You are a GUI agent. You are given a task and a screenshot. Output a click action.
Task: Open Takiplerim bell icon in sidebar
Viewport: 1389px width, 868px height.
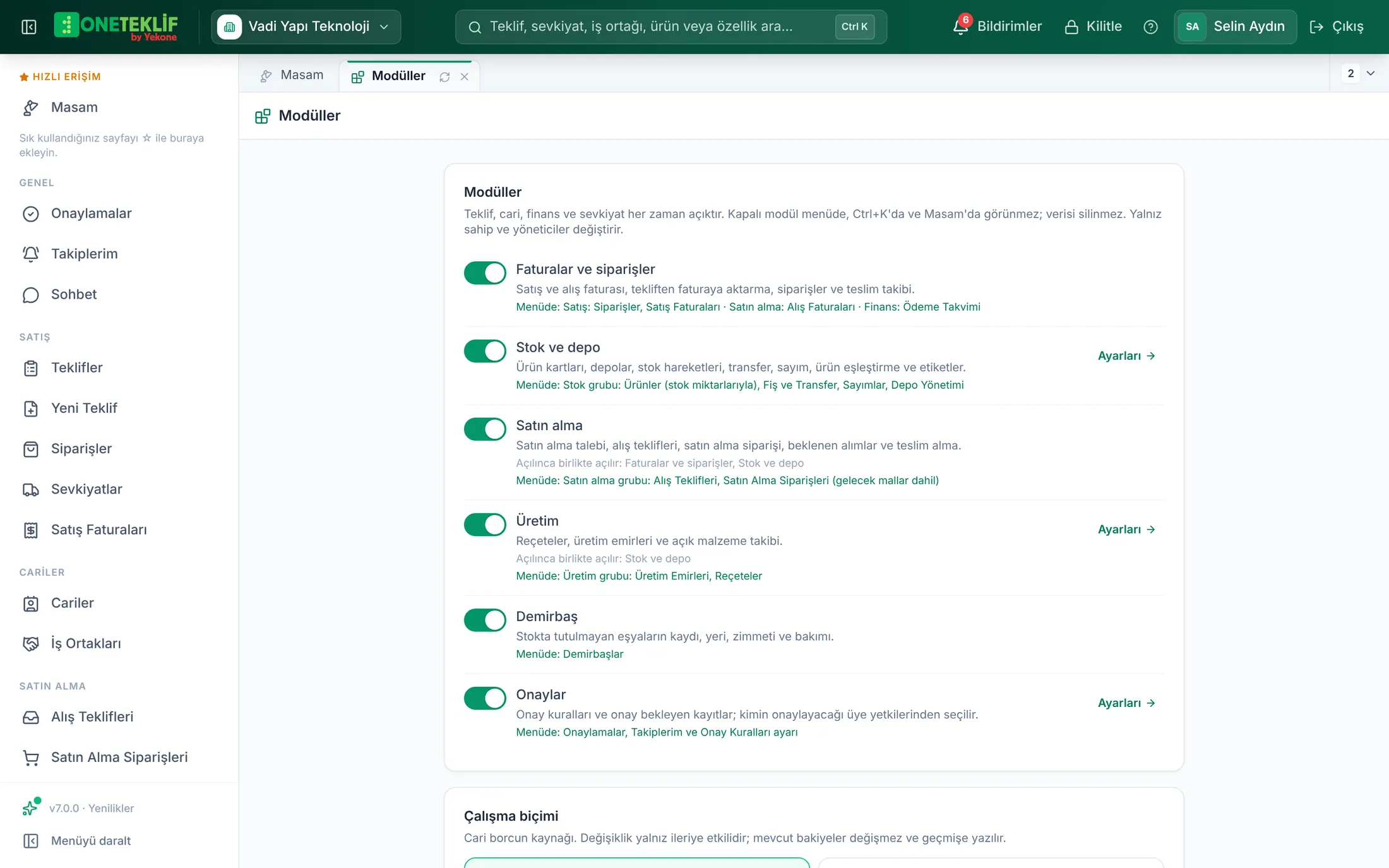(x=31, y=254)
